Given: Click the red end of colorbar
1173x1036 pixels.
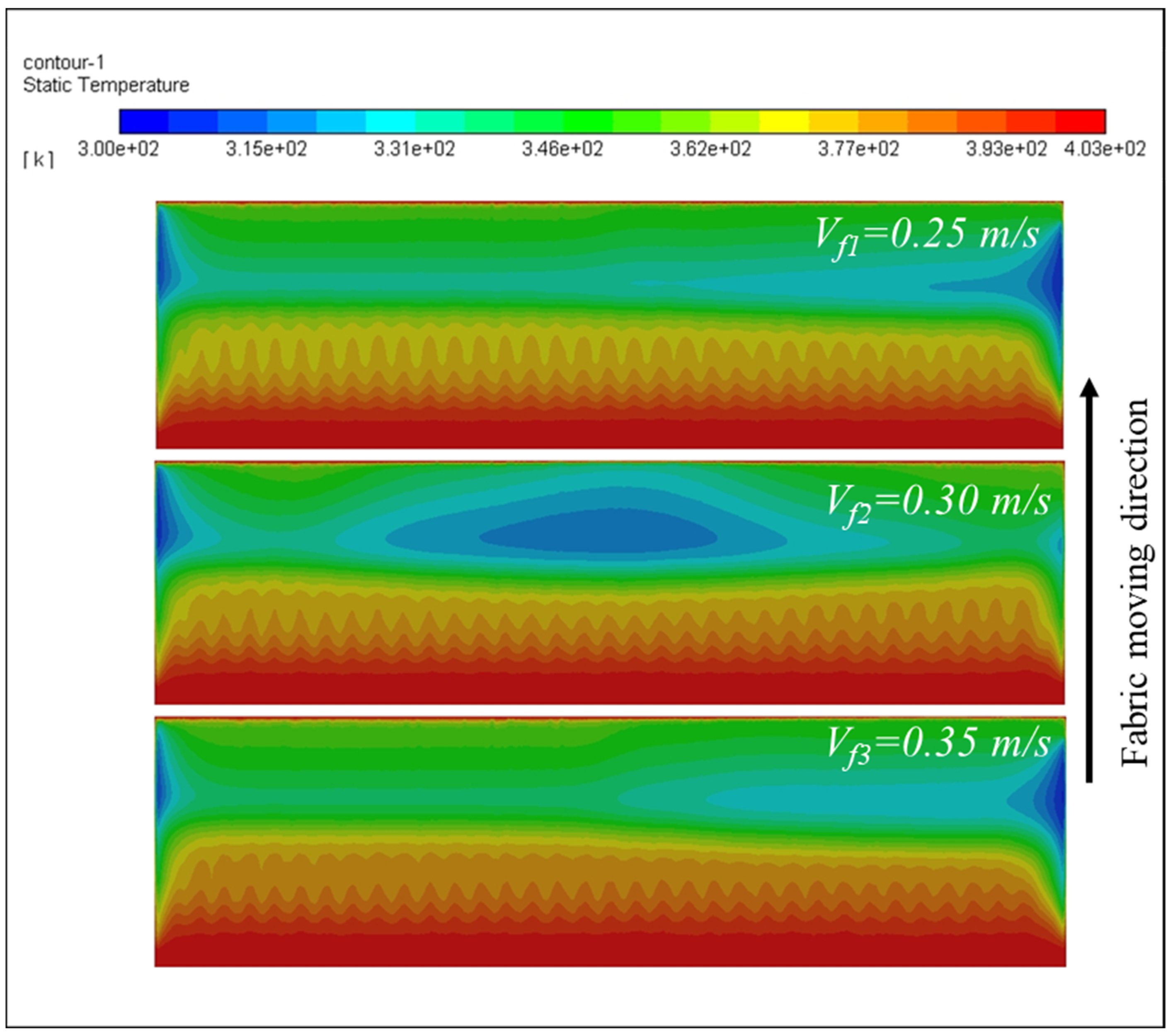Looking at the screenshot, I should [1081, 121].
